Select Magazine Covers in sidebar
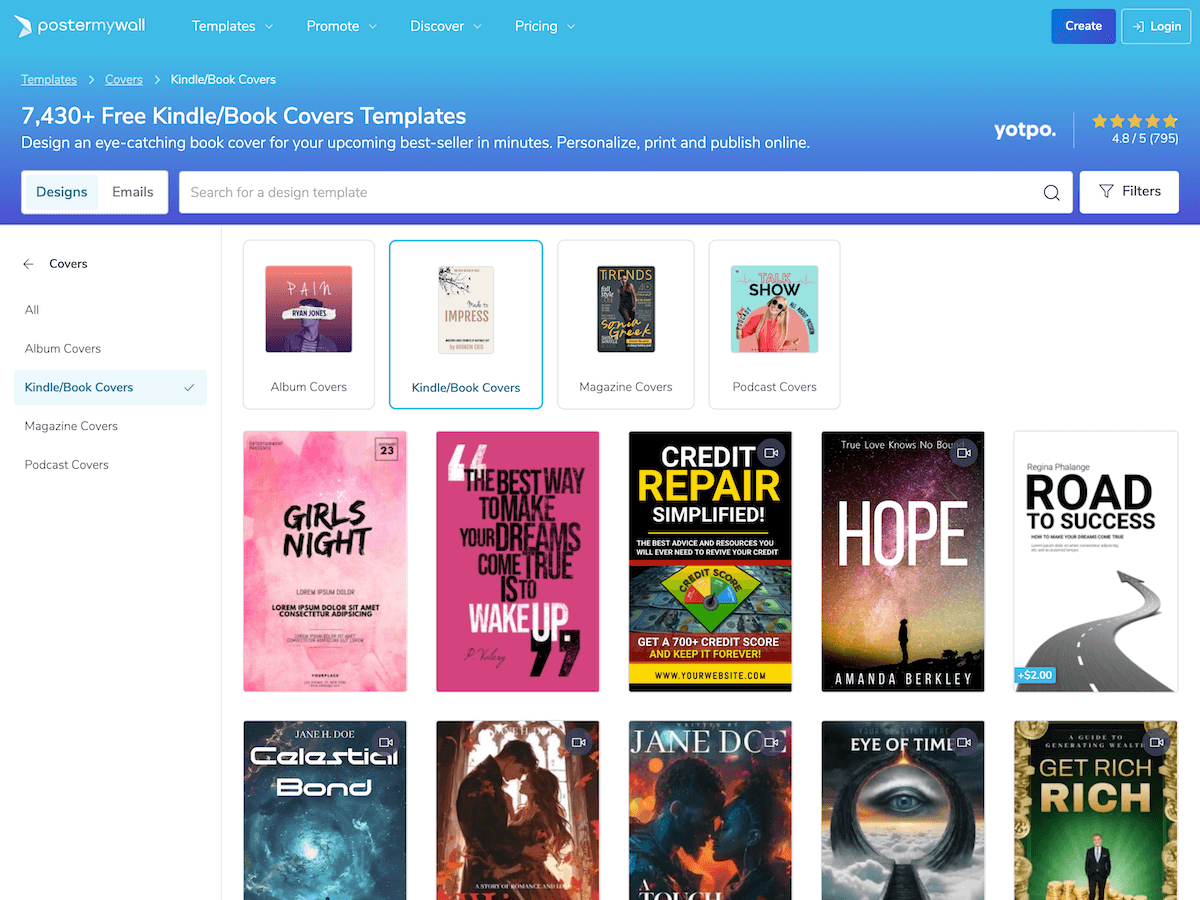 pos(71,426)
